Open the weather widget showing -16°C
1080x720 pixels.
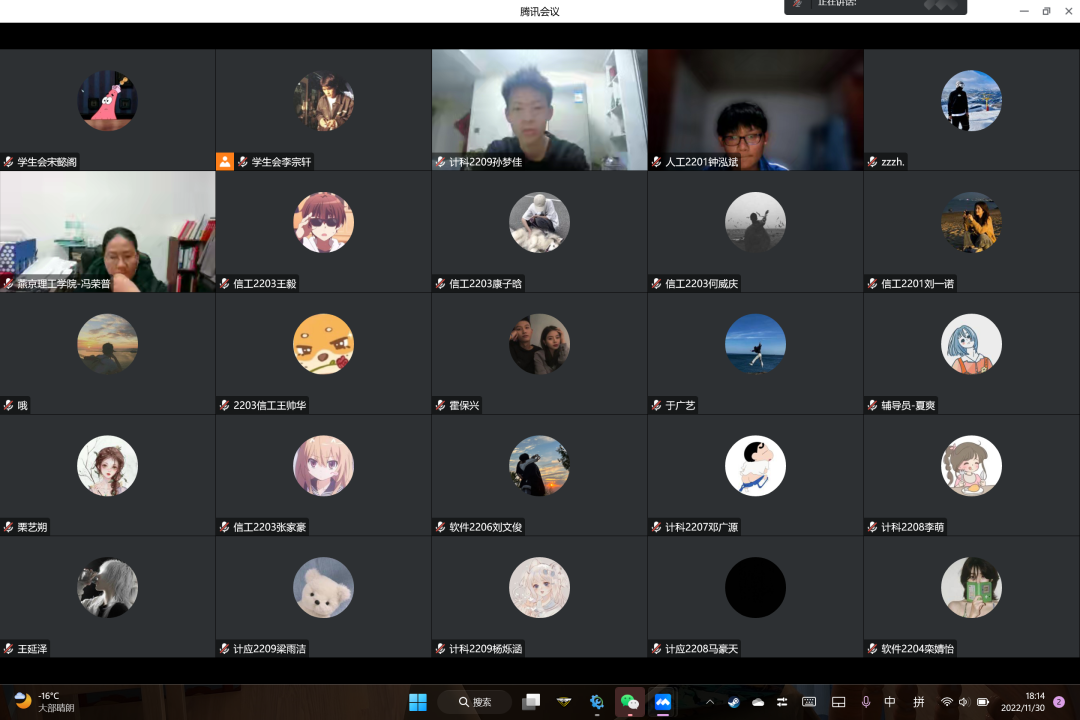click(x=45, y=702)
